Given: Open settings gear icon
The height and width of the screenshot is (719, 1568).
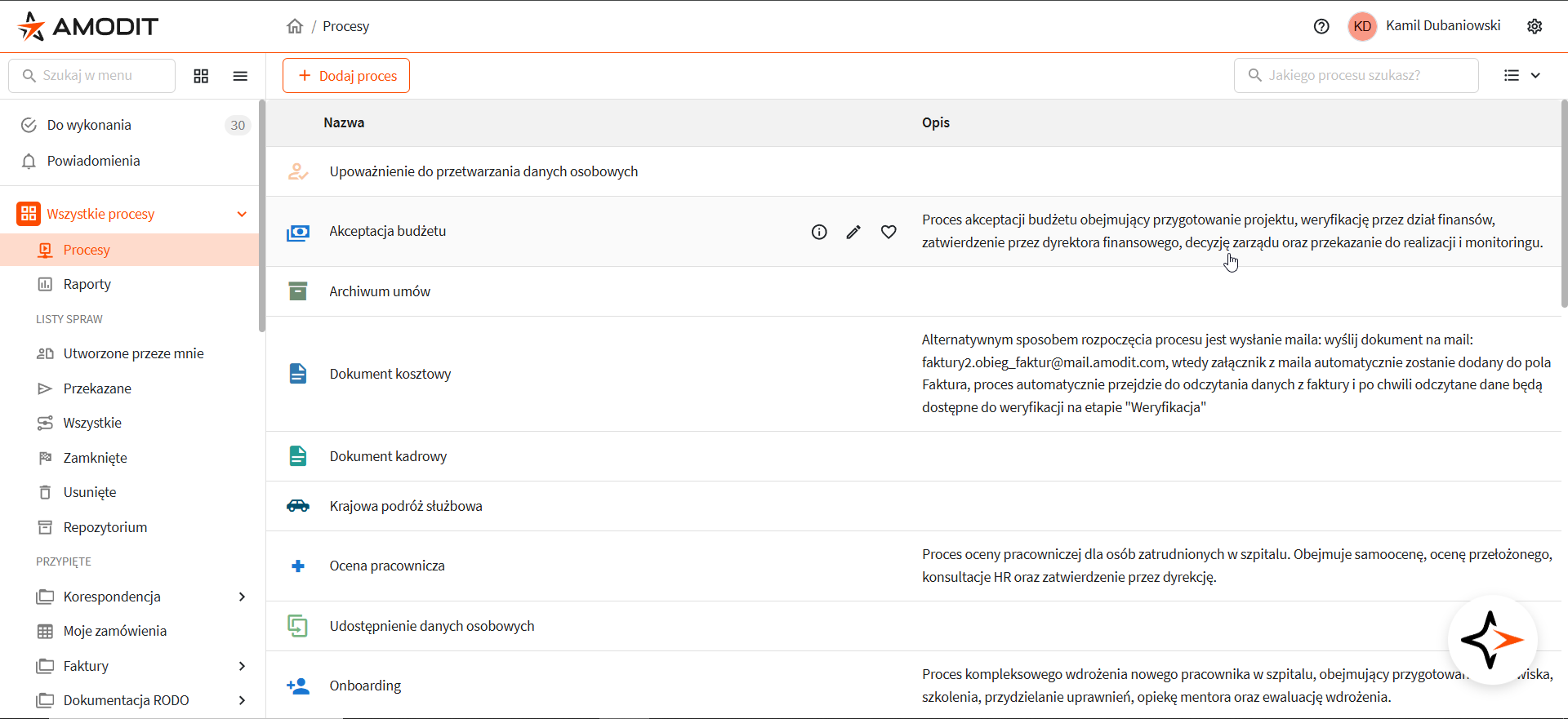Looking at the screenshot, I should [1535, 26].
